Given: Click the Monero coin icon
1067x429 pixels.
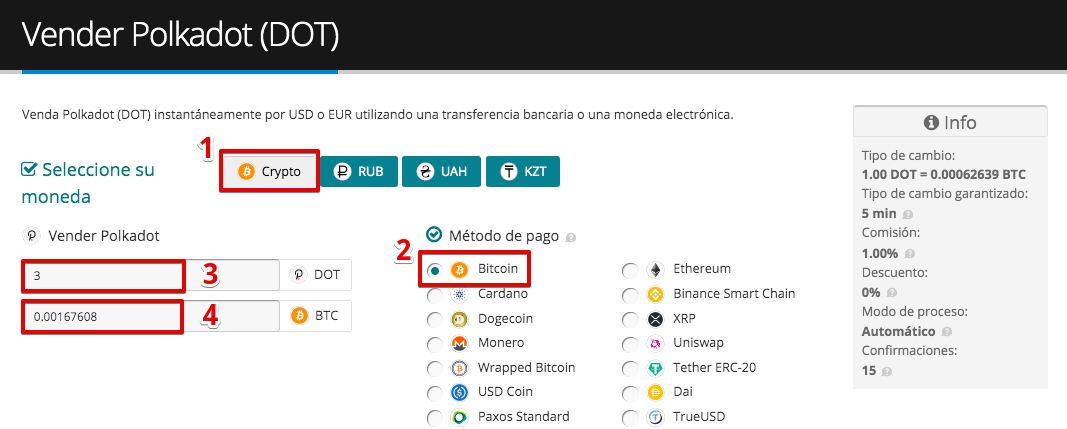Looking at the screenshot, I should pos(459,343).
